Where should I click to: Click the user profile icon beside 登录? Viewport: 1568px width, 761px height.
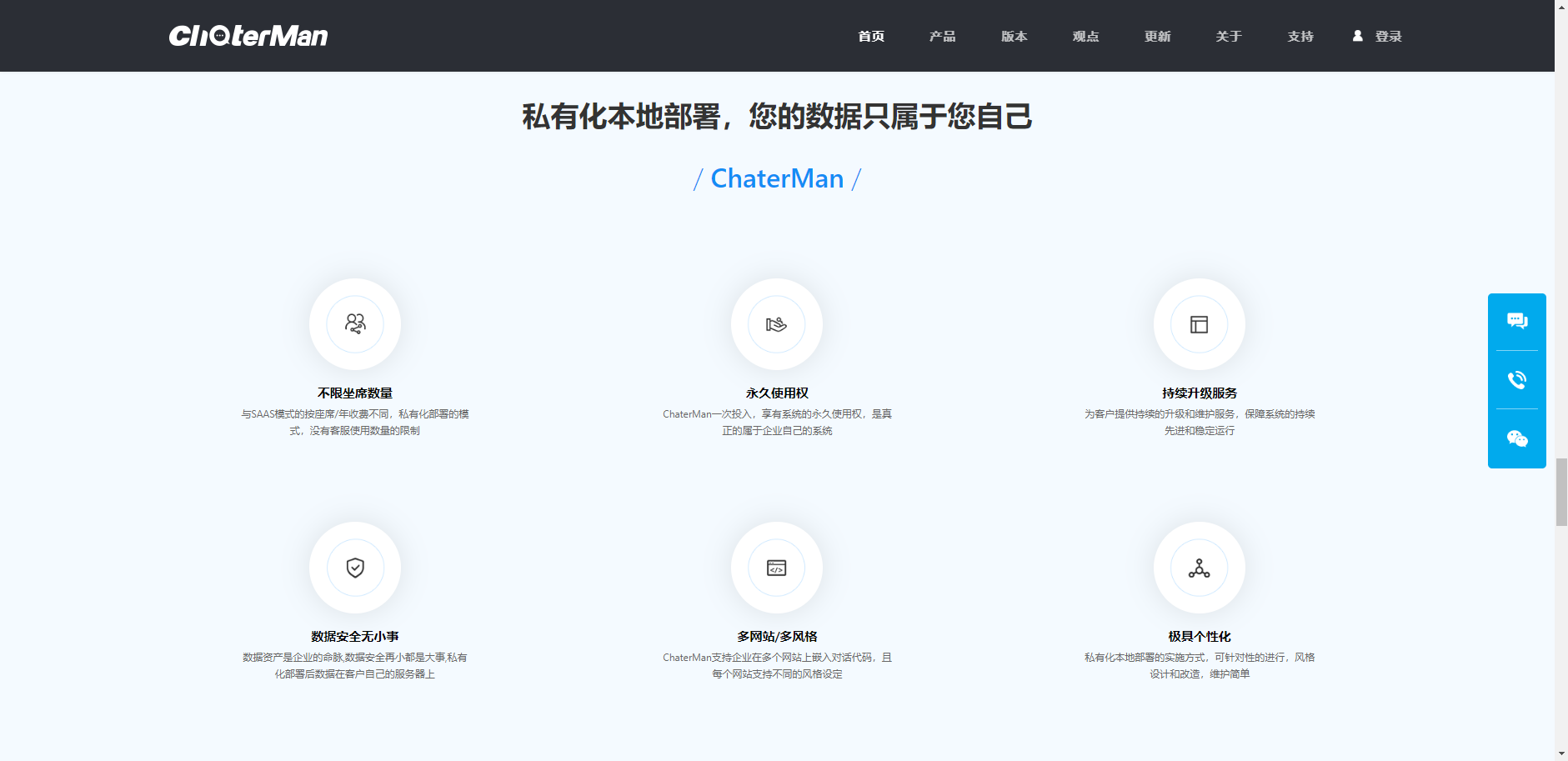click(x=1358, y=36)
